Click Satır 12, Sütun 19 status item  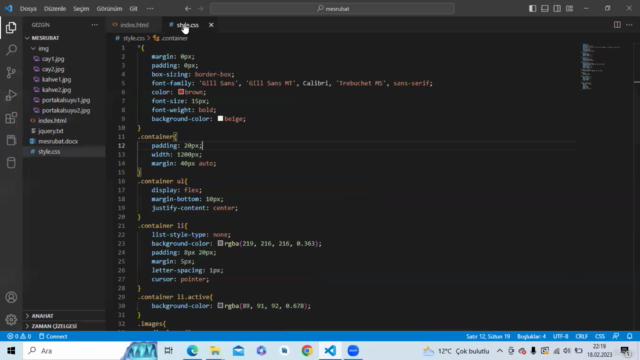488,336
